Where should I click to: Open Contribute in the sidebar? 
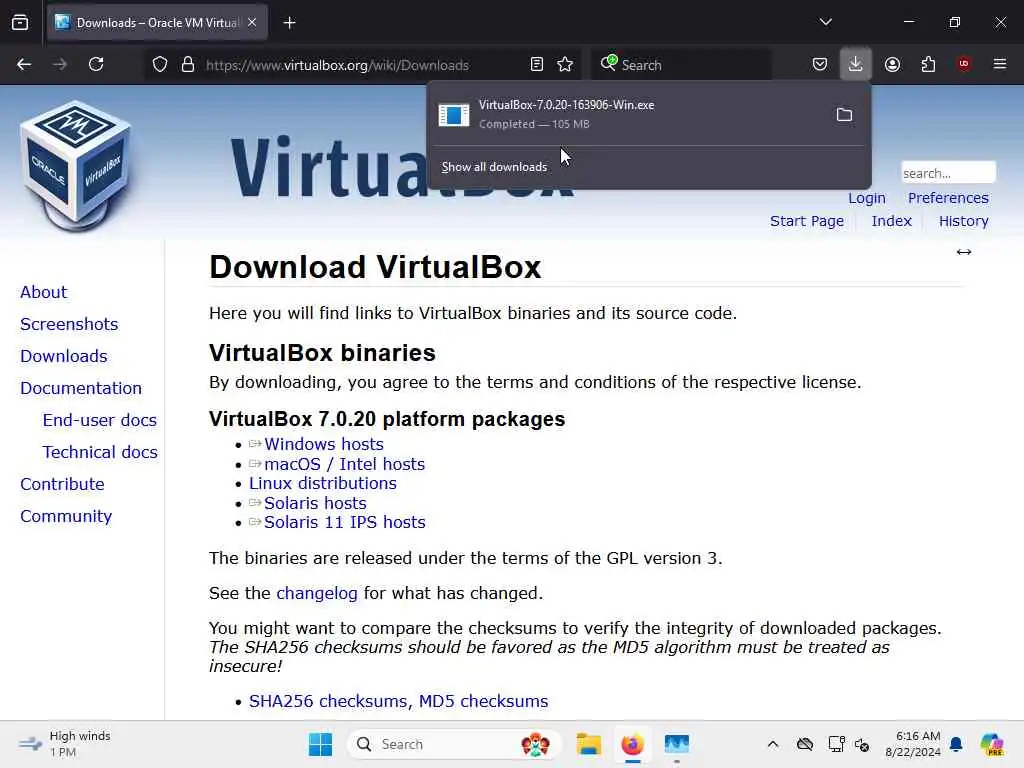(x=62, y=484)
